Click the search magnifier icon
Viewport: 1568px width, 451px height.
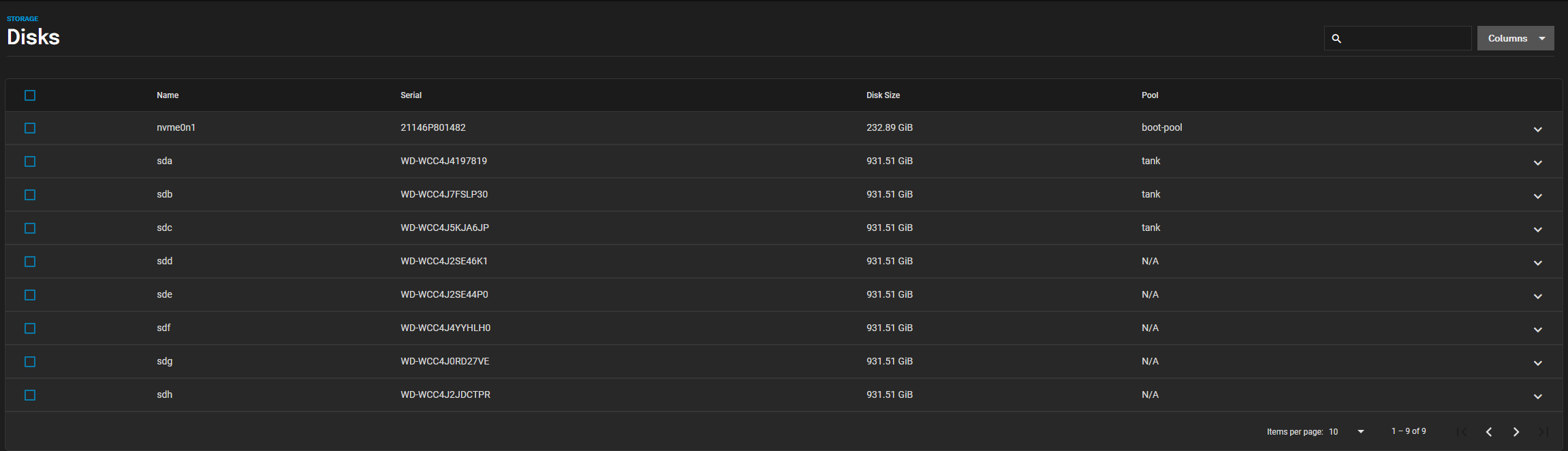pyautogui.click(x=1336, y=39)
